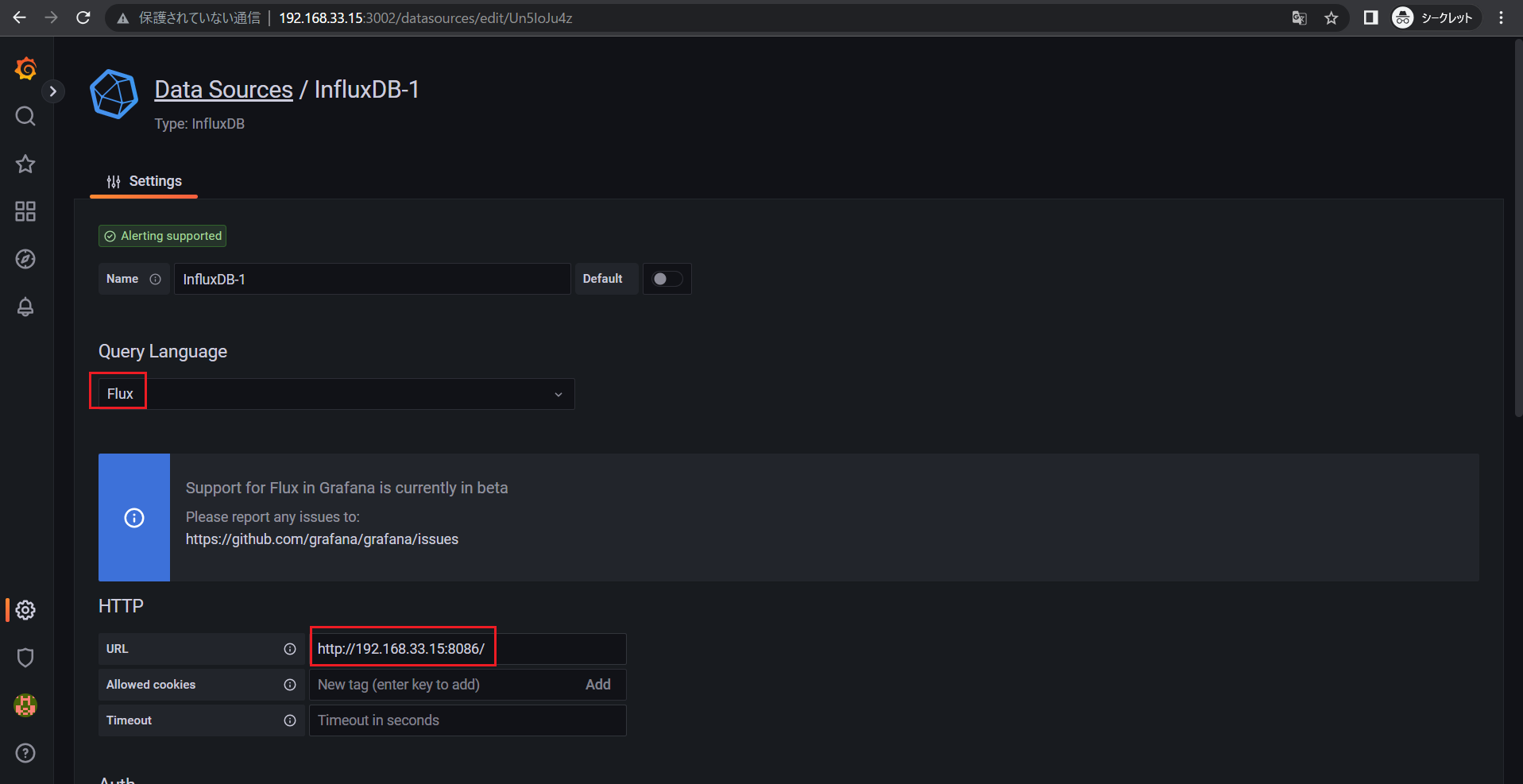Image resolution: width=1523 pixels, height=784 pixels.
Task: Click the Data Sources breadcrumb link
Action: pos(223,90)
